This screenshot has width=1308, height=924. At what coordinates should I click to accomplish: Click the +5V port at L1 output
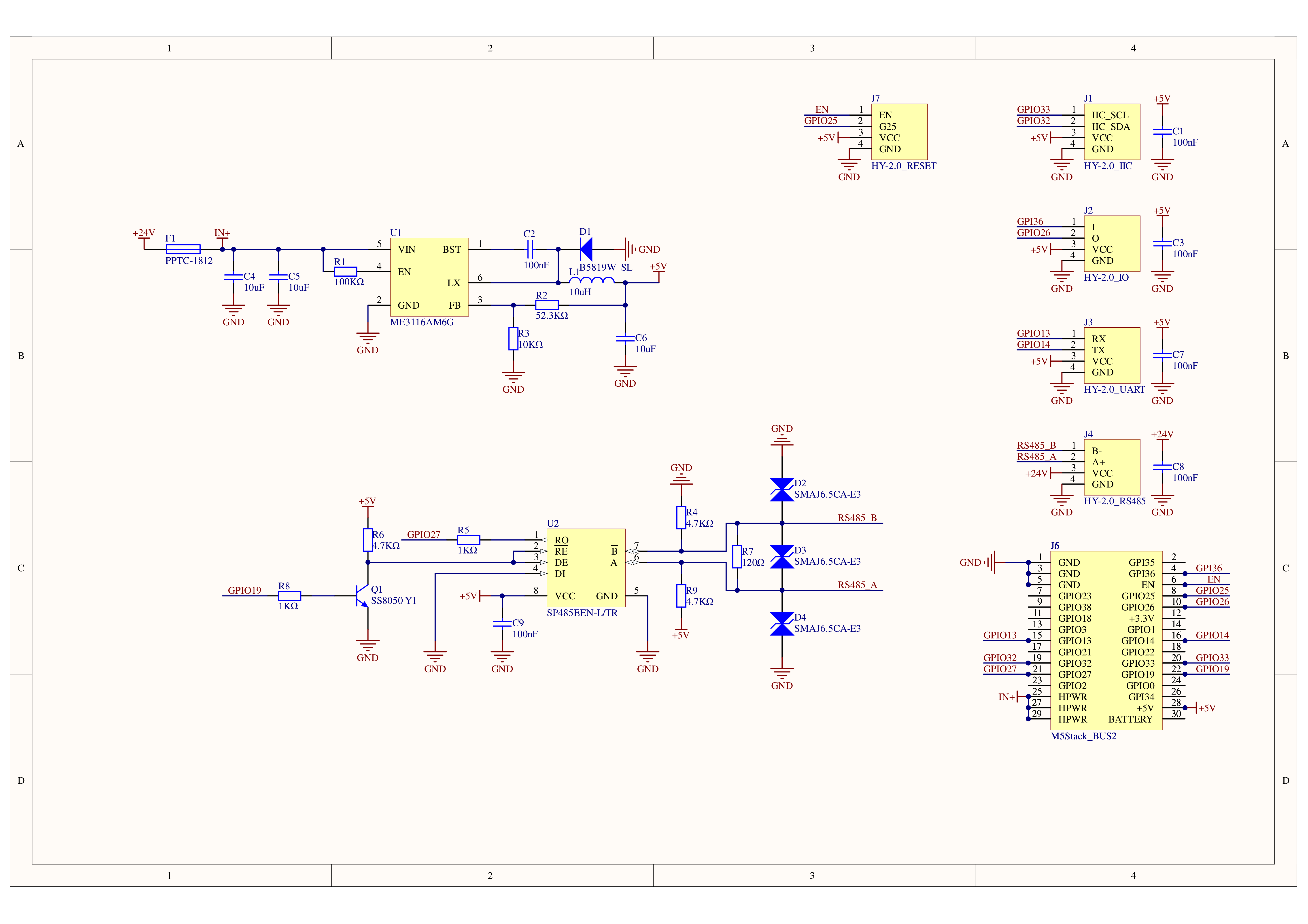pos(658,272)
